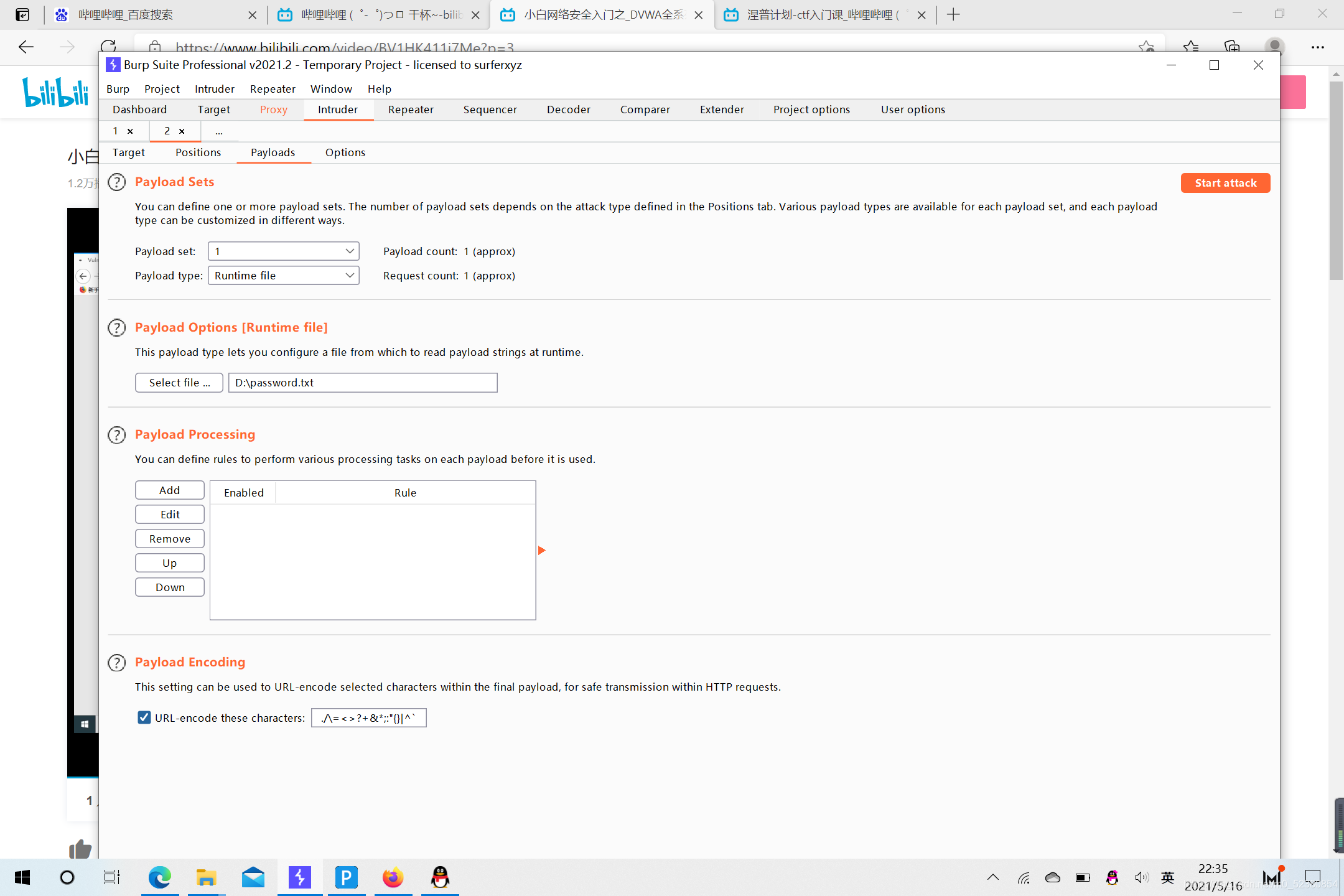Switch to the Positions tab

pos(198,152)
